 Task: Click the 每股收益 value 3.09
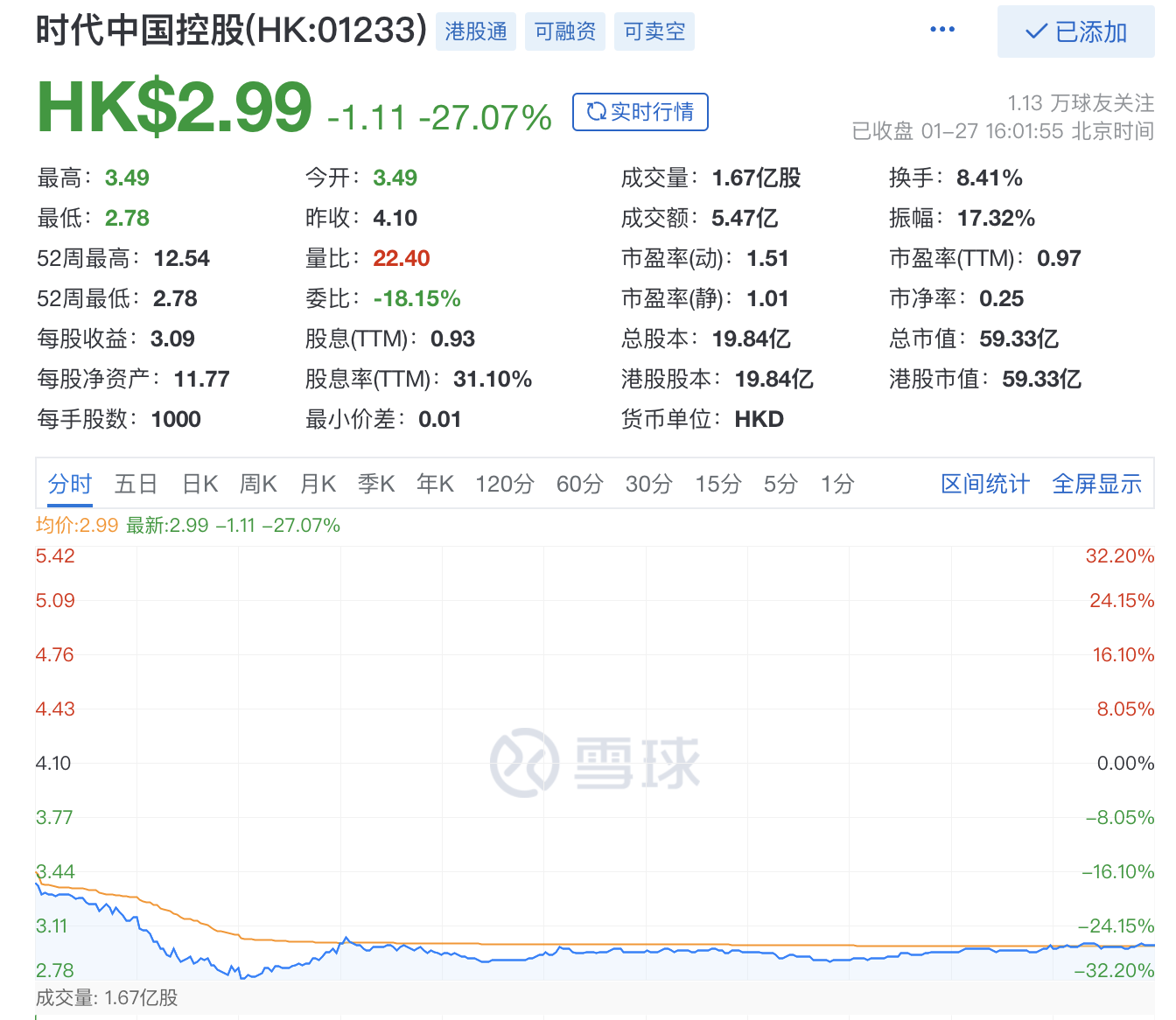(172, 339)
